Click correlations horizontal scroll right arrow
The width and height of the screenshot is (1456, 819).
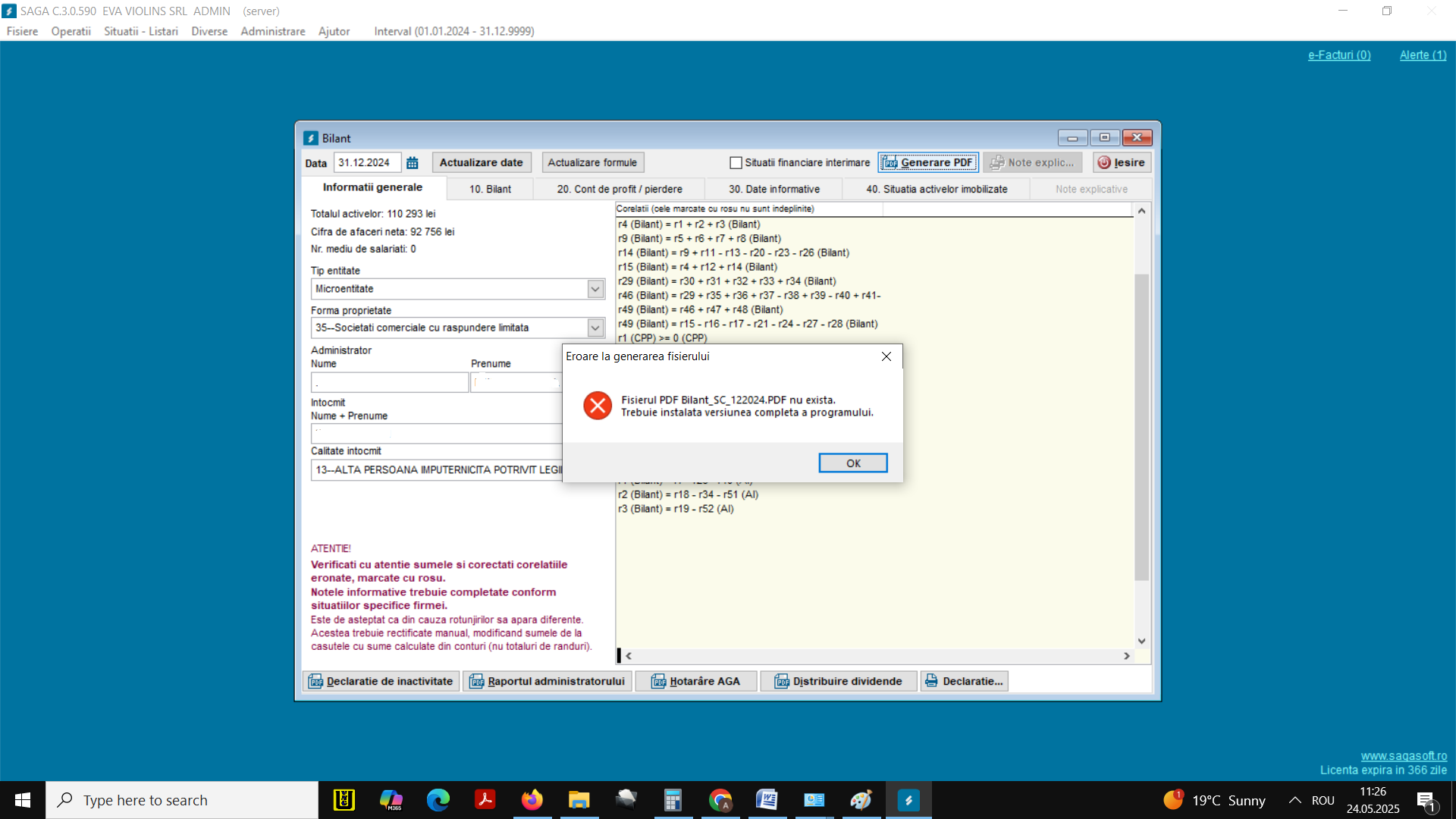pyautogui.click(x=1127, y=656)
